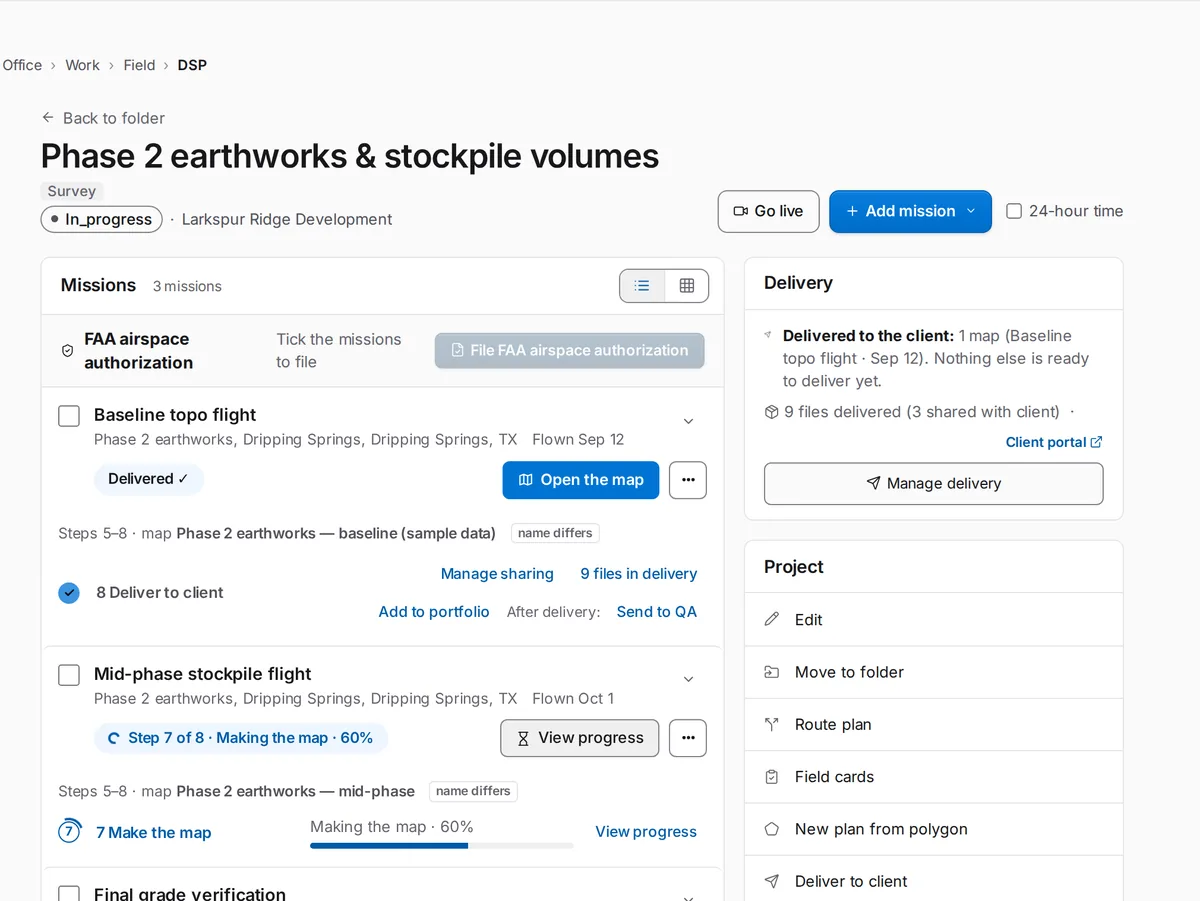Select the DSP breadcrumb
This screenshot has width=1200, height=901.
point(192,65)
